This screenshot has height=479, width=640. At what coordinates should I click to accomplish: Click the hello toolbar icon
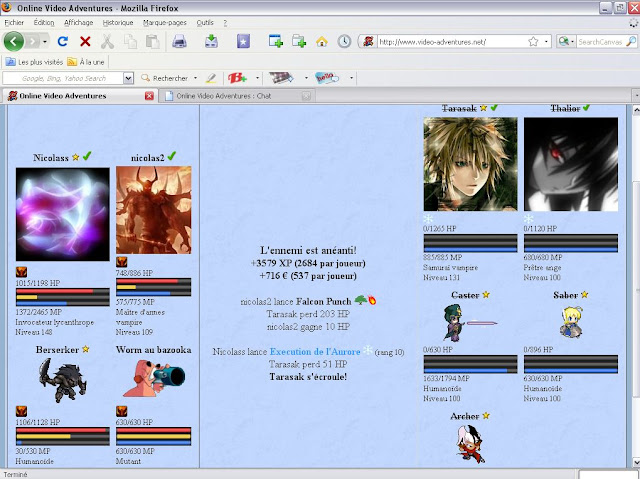[327, 78]
